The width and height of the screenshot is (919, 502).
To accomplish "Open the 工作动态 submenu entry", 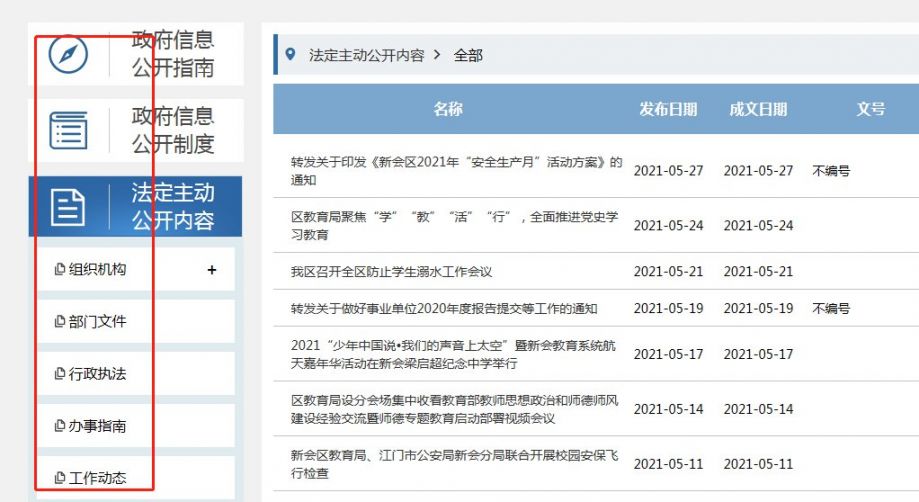I will 136,477.
